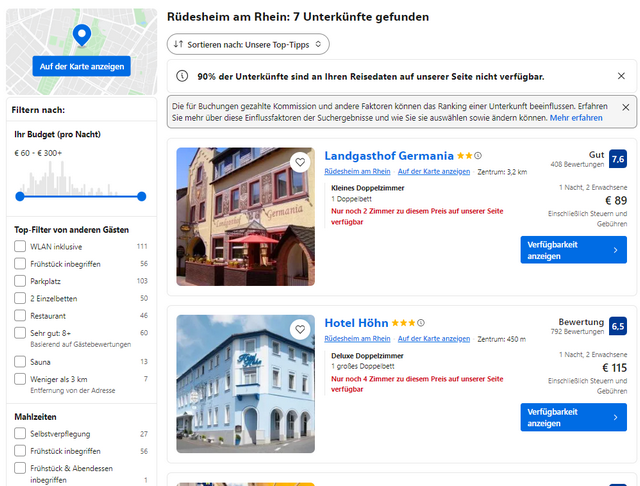Click Kleines Doppelzimmer room name
The width and height of the screenshot is (640, 486).
pyautogui.click(x=368, y=188)
